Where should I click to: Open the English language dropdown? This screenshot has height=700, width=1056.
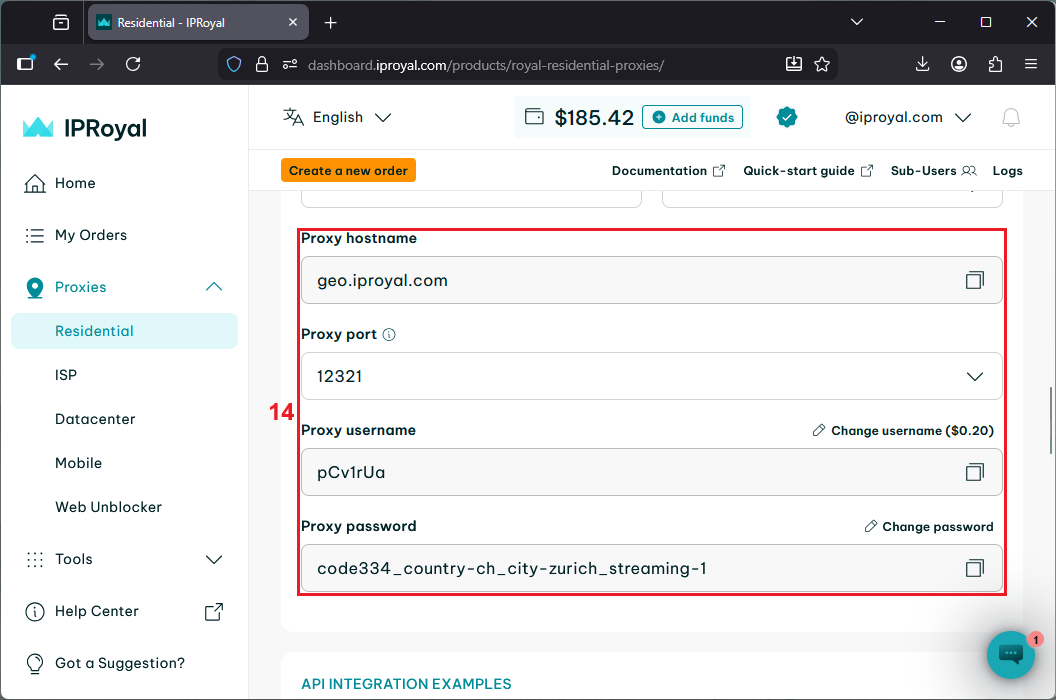337,117
